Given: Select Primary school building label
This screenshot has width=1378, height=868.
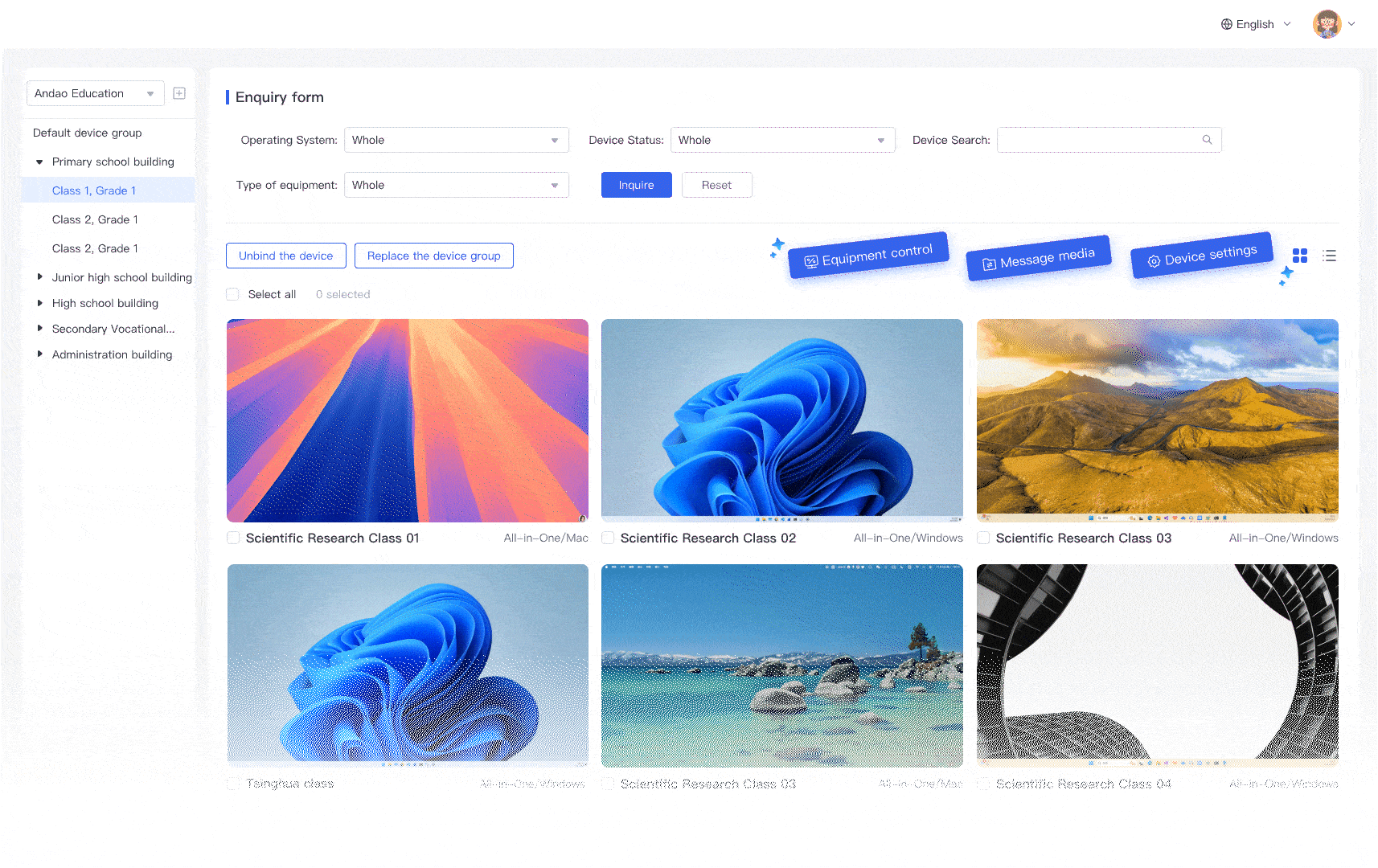Looking at the screenshot, I should point(113,162).
